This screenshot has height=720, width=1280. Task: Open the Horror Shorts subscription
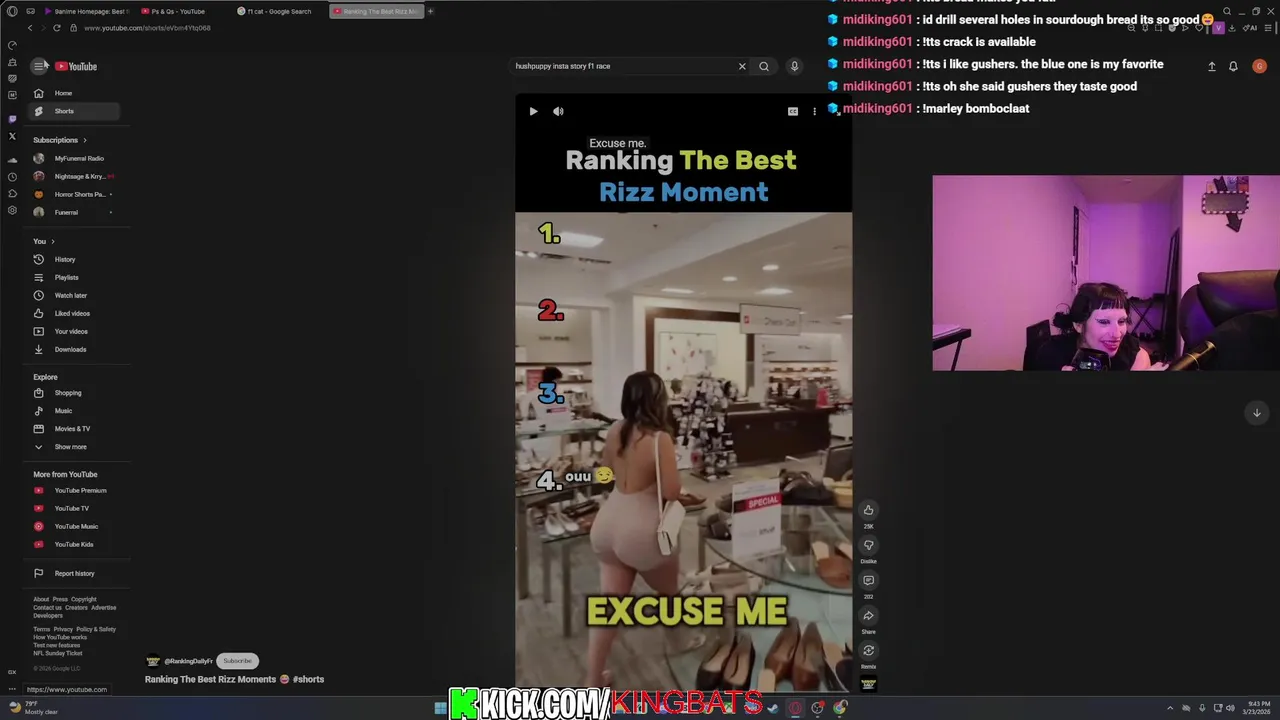(75, 194)
